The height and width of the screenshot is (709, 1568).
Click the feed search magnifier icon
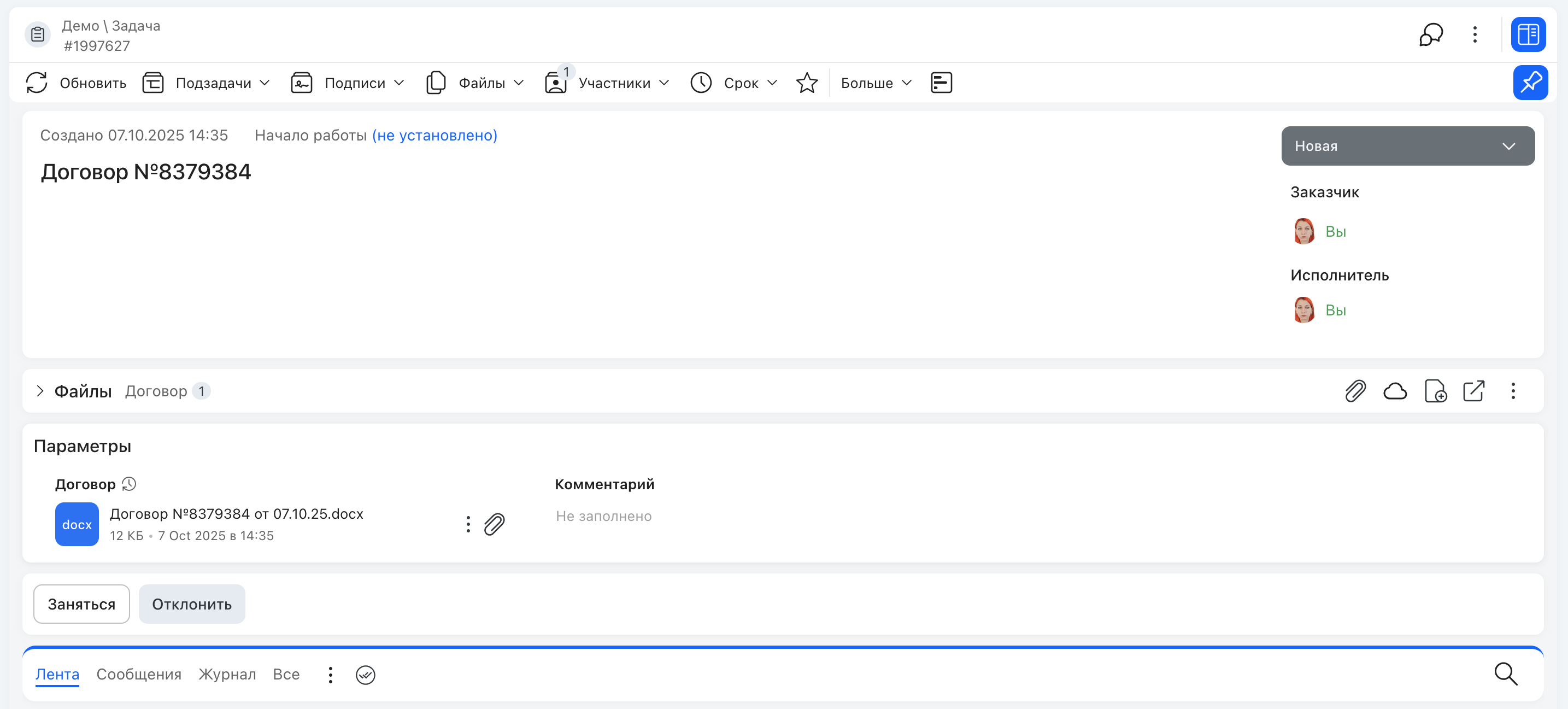tap(1506, 675)
